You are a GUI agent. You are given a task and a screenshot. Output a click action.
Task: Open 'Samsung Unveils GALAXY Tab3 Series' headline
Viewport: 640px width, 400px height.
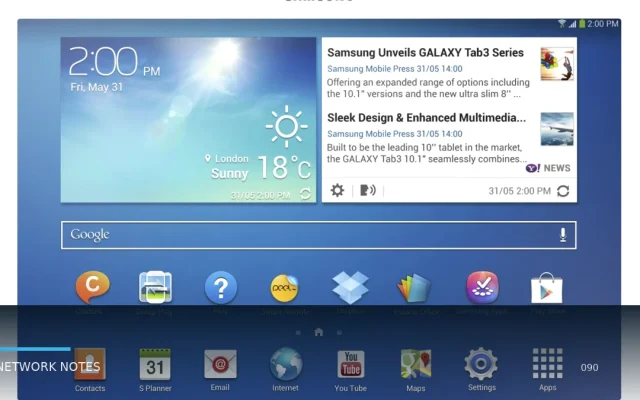click(x=425, y=53)
